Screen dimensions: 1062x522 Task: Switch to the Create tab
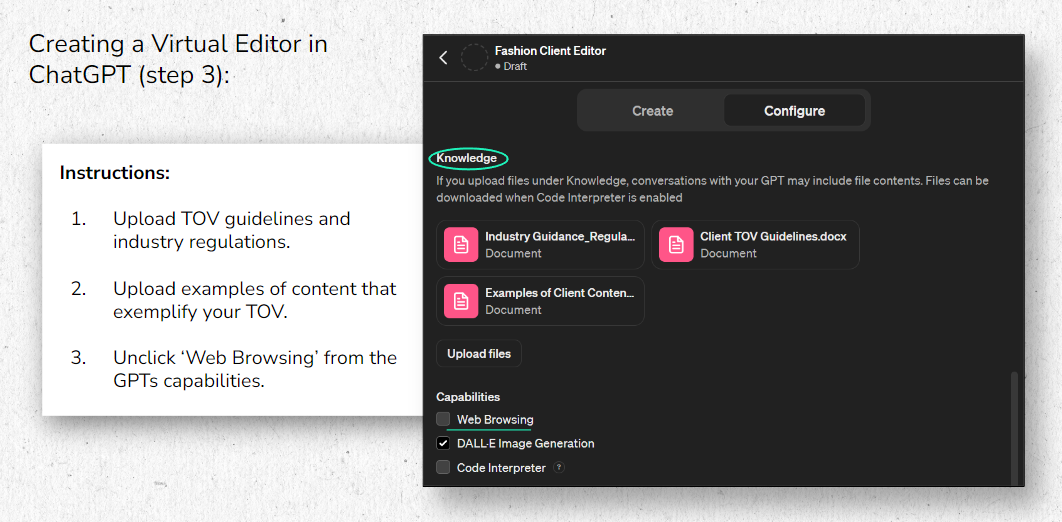652,110
